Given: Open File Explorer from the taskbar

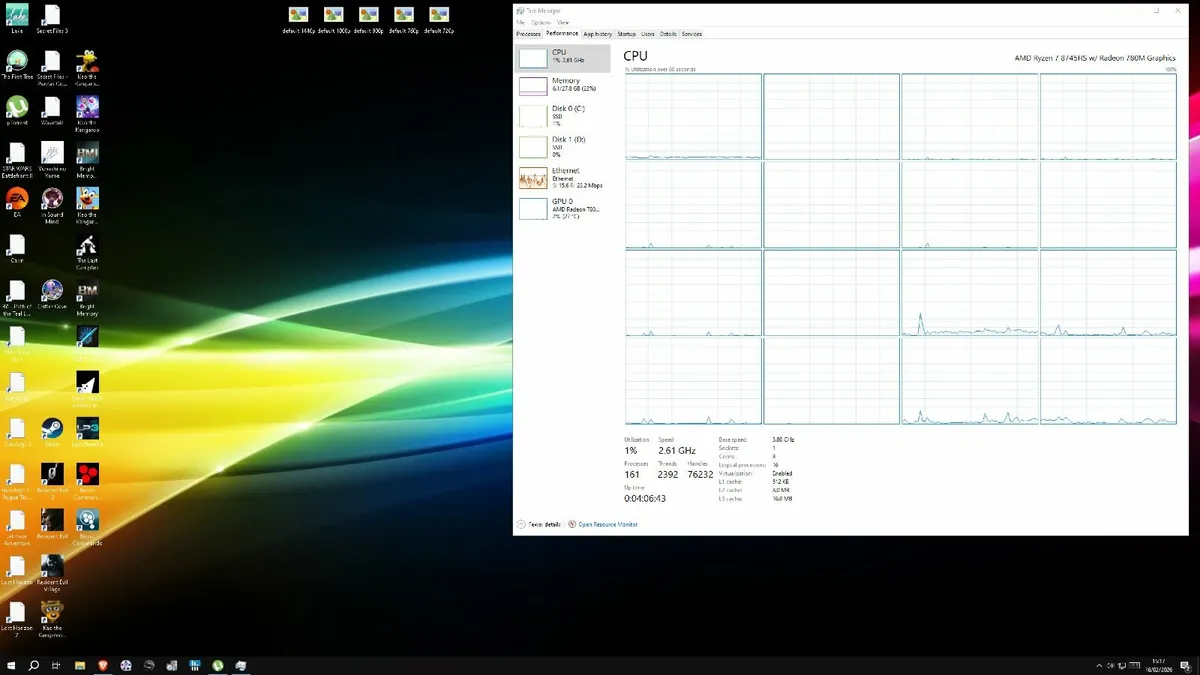Looking at the screenshot, I should point(80,664).
